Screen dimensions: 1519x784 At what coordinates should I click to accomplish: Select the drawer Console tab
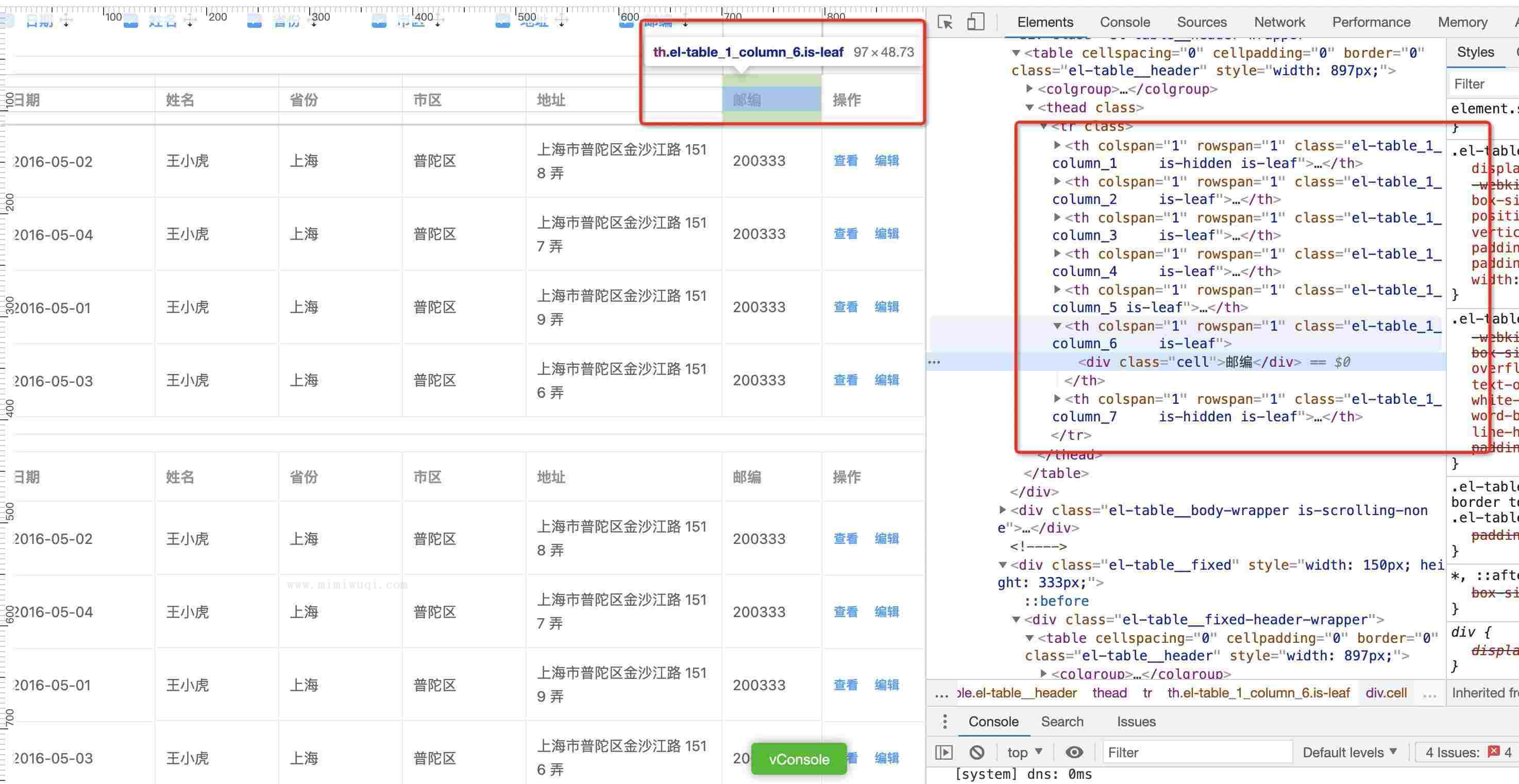pyautogui.click(x=993, y=722)
